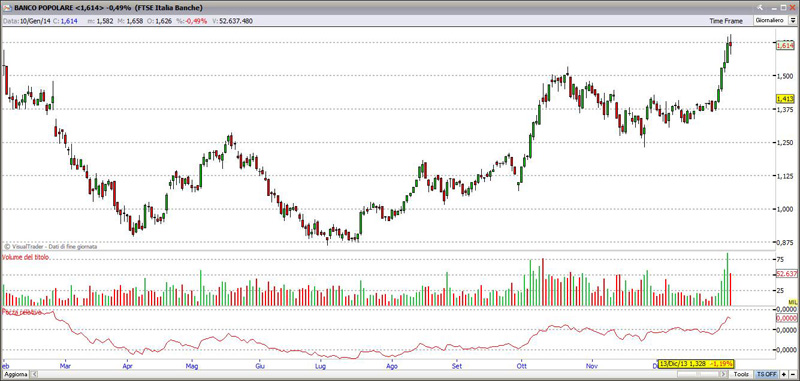Click the 1,250 price axis label

click(784, 143)
